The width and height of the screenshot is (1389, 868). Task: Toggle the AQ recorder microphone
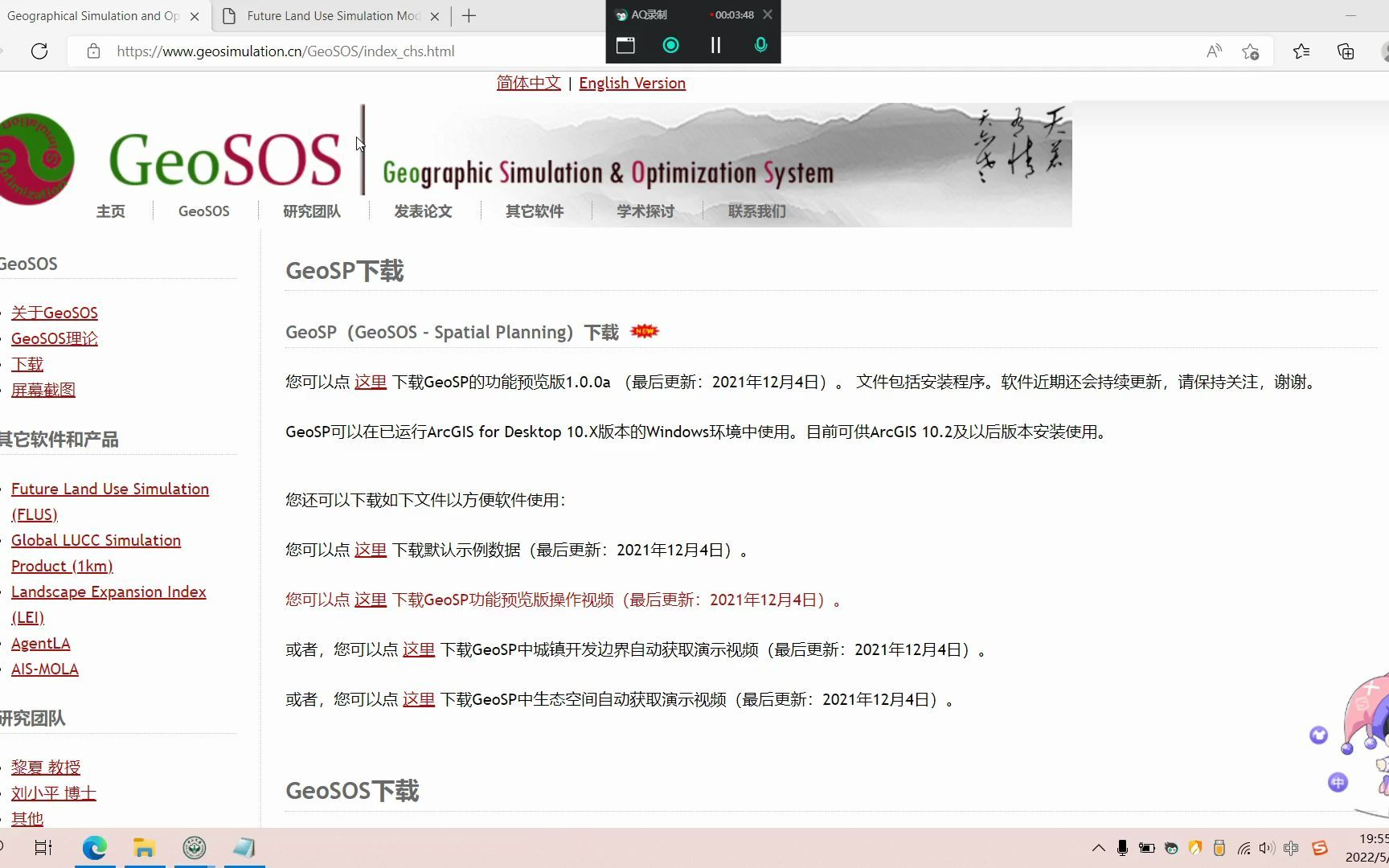[x=760, y=45]
